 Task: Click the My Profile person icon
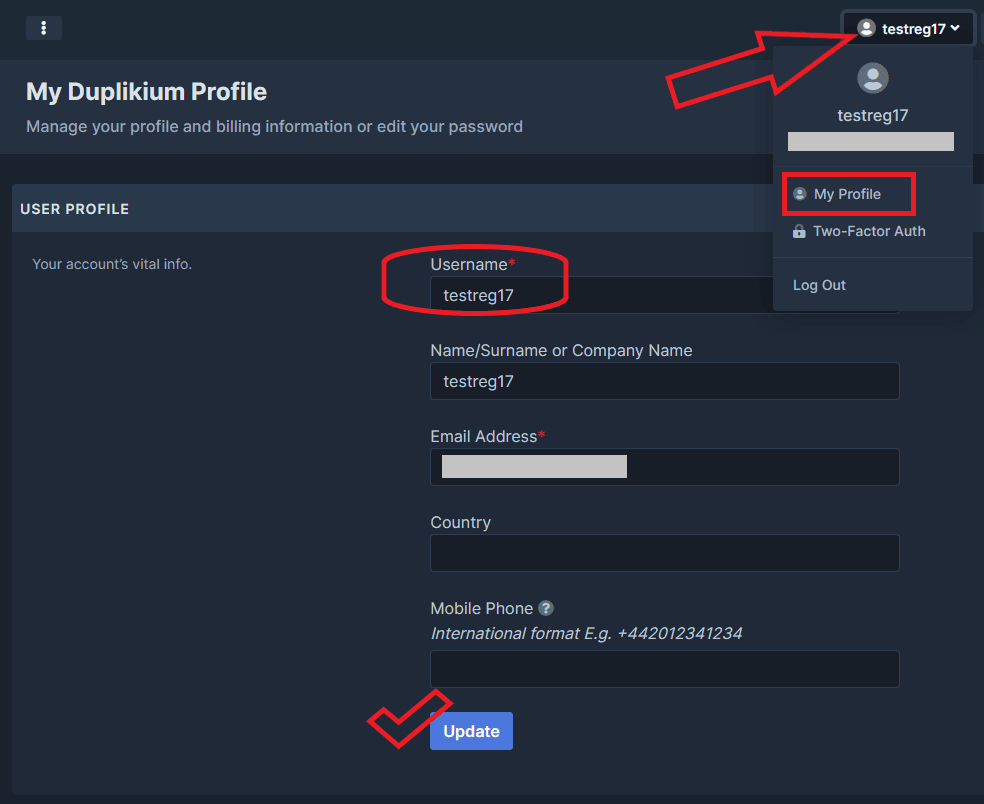pos(800,194)
